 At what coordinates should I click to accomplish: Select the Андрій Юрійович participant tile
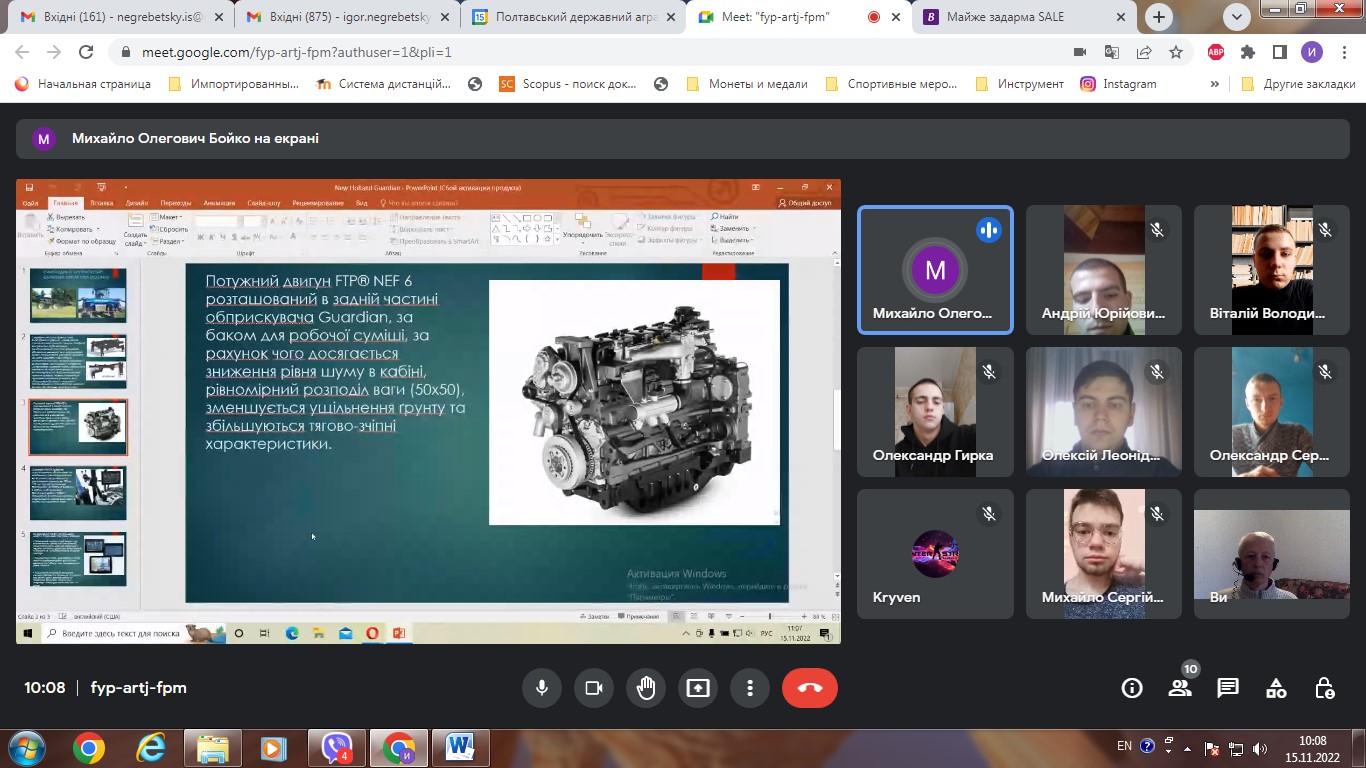[1104, 270]
